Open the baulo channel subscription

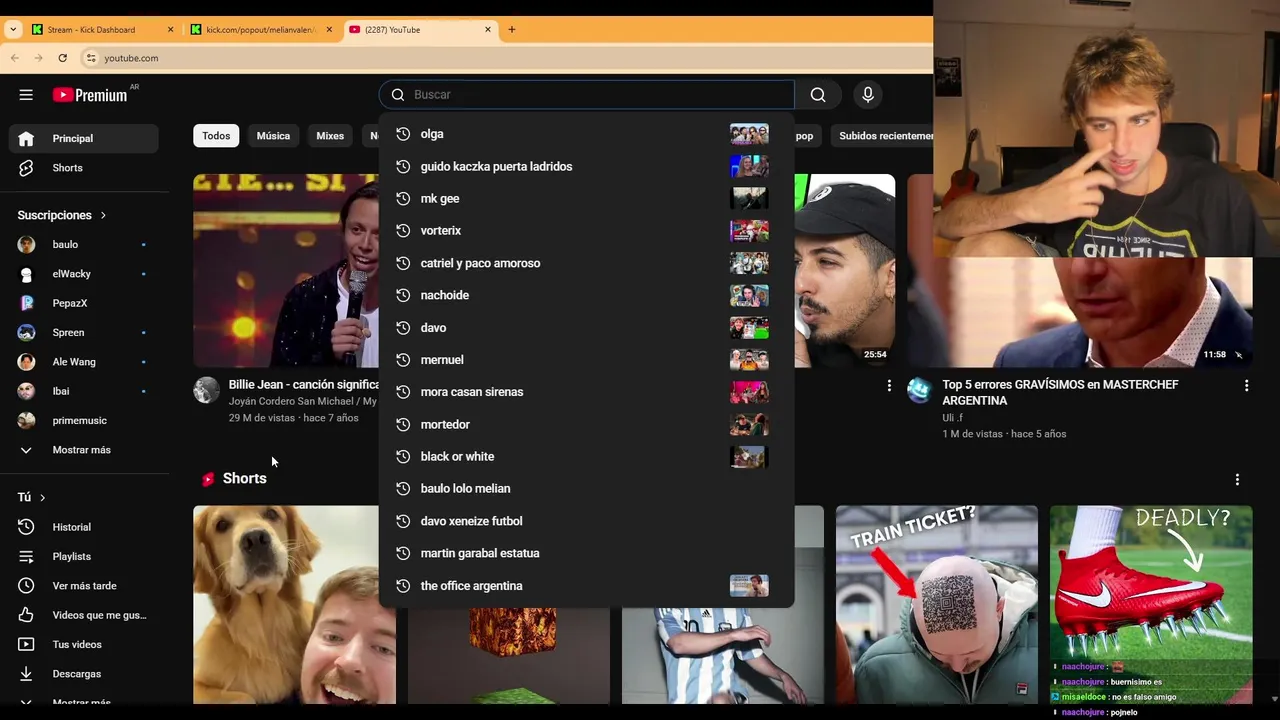pos(84,244)
